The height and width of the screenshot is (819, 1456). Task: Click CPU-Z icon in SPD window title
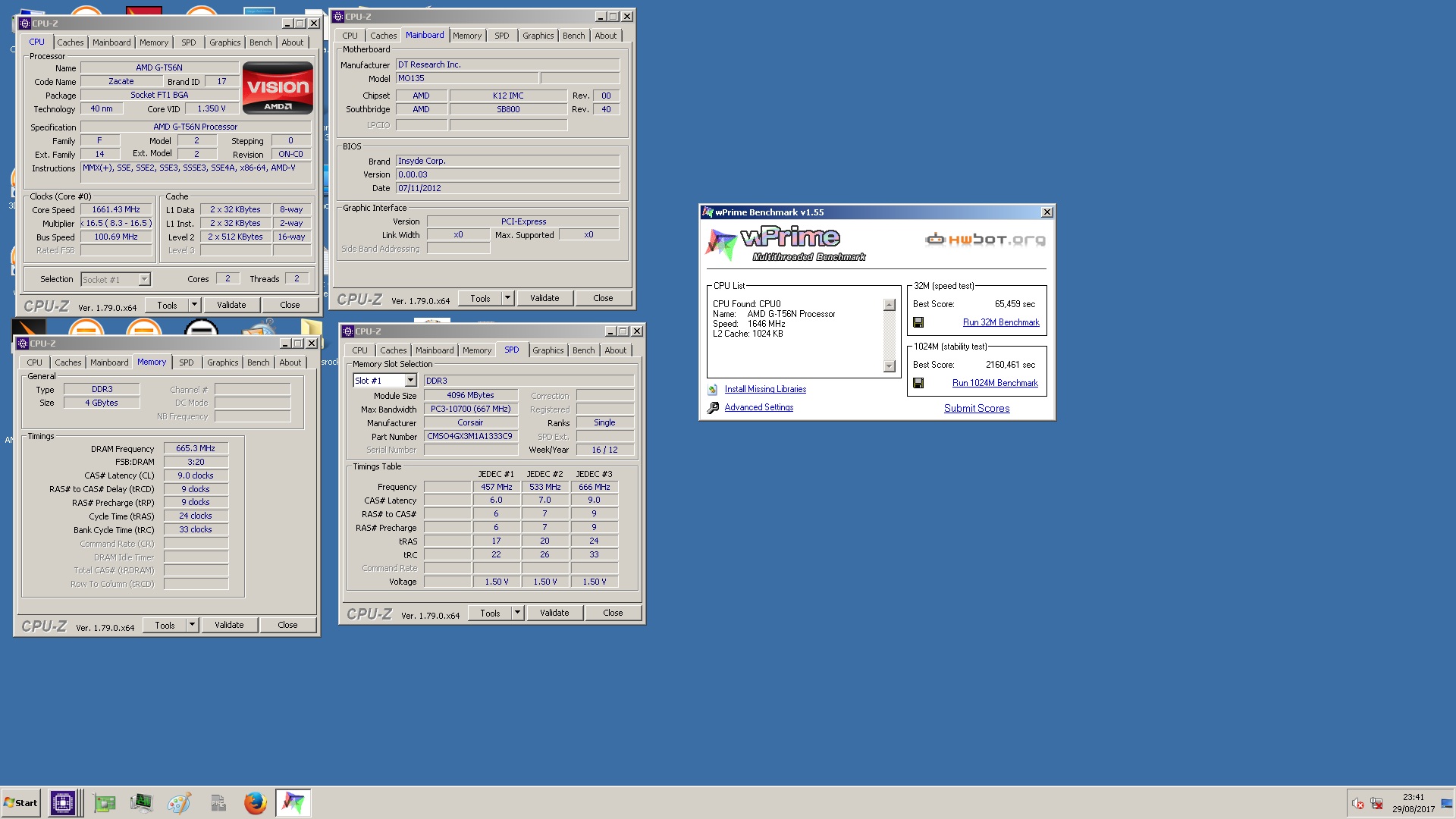(x=348, y=331)
